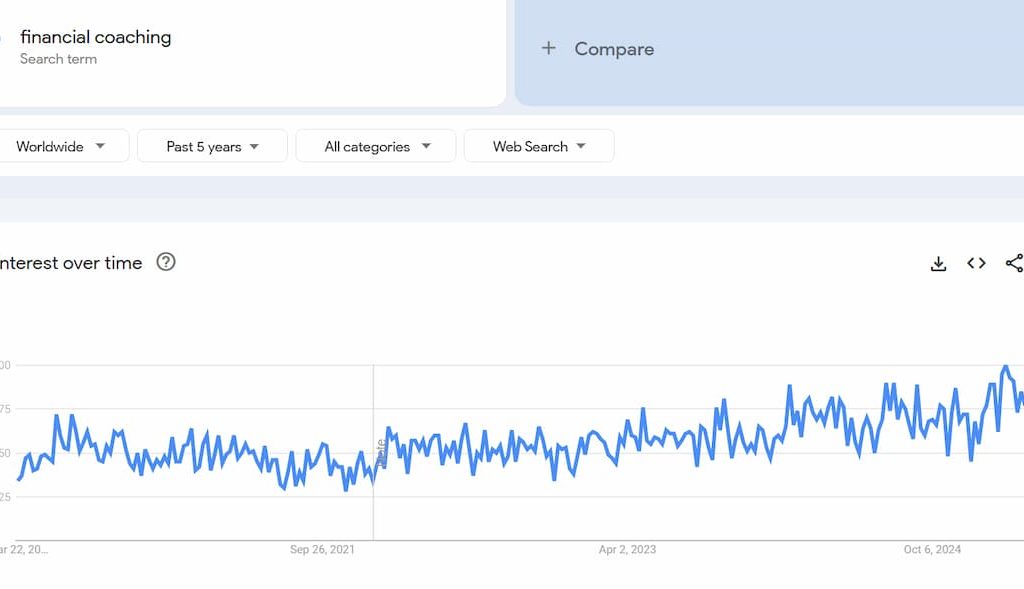Click the trend line's highest peak
Image resolution: width=1024 pixels, height=589 pixels.
click(x=1002, y=368)
